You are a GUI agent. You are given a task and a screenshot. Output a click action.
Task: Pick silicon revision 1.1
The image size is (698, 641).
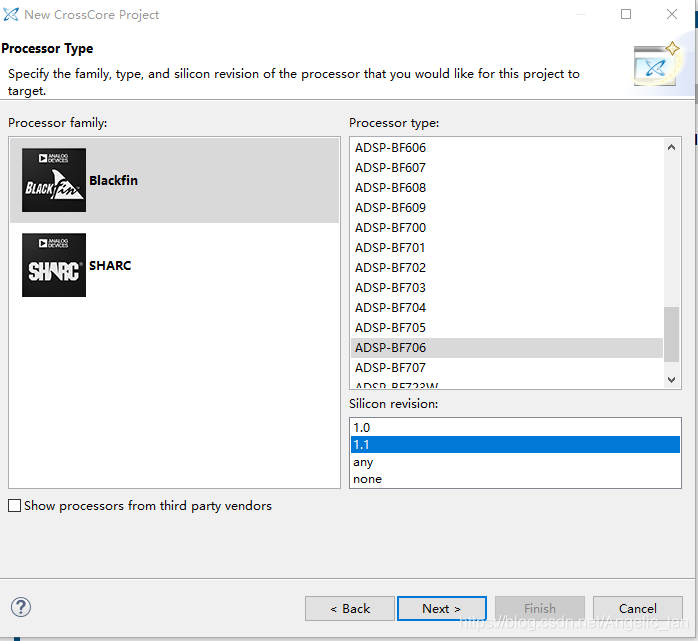point(515,445)
